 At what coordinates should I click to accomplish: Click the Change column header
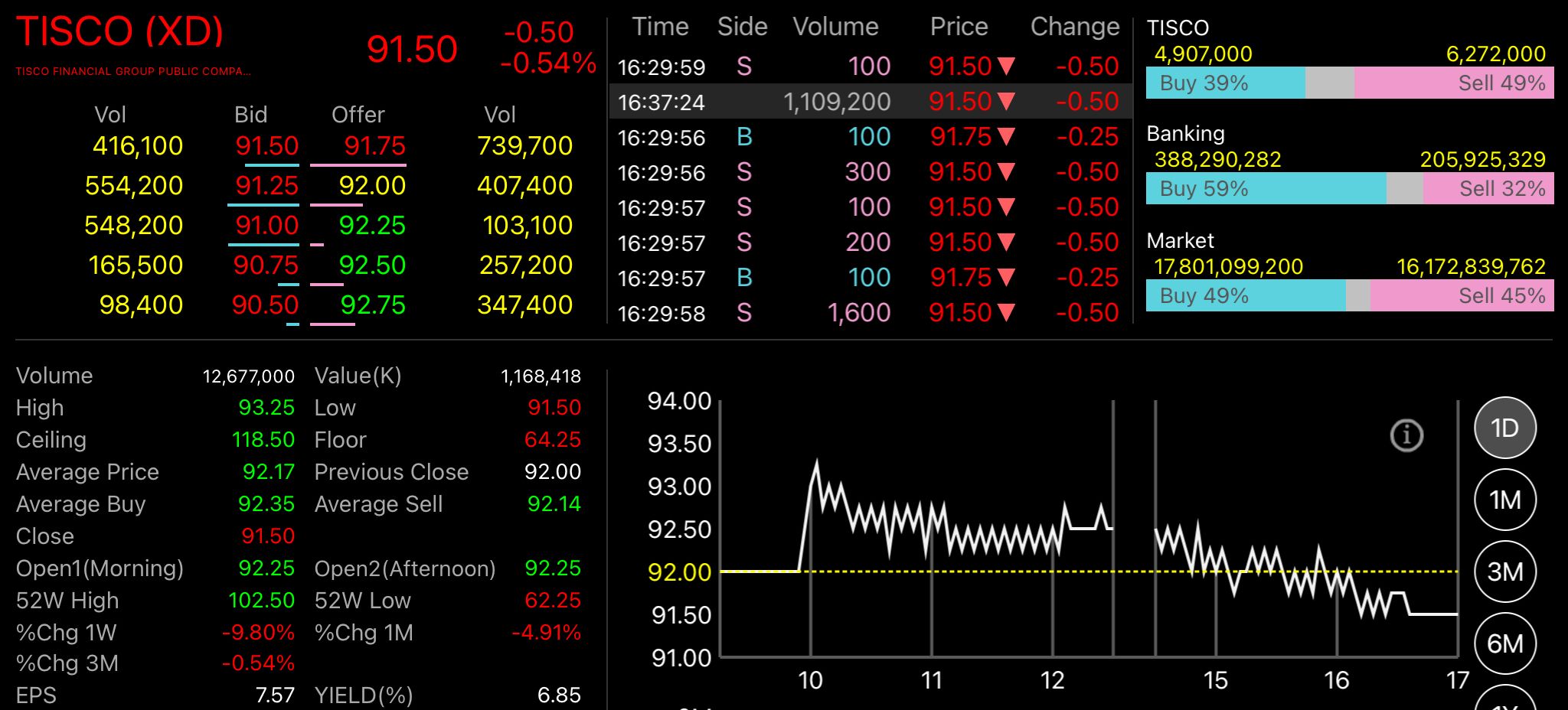(x=1075, y=27)
